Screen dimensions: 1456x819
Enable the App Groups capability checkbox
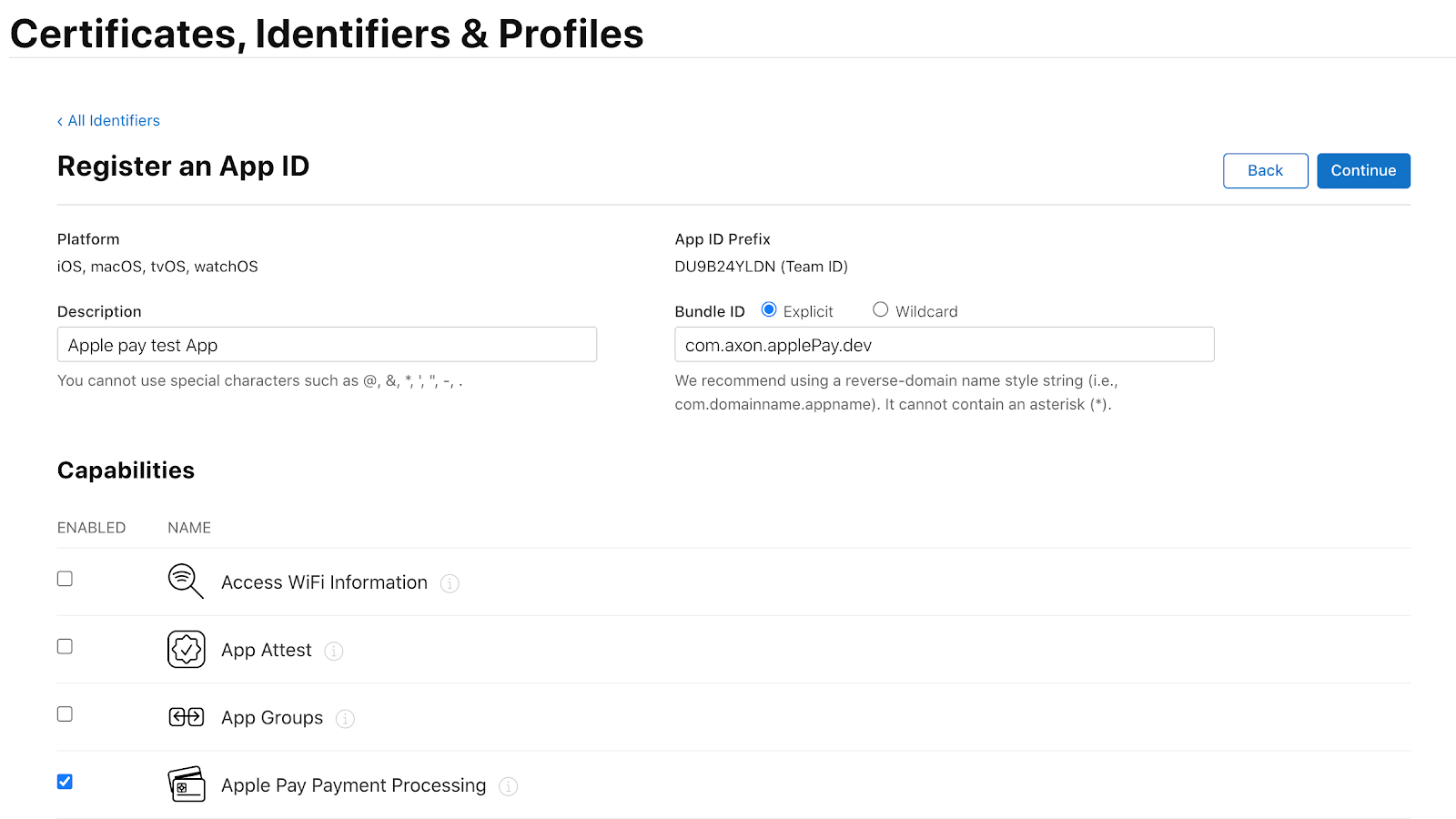tap(65, 714)
